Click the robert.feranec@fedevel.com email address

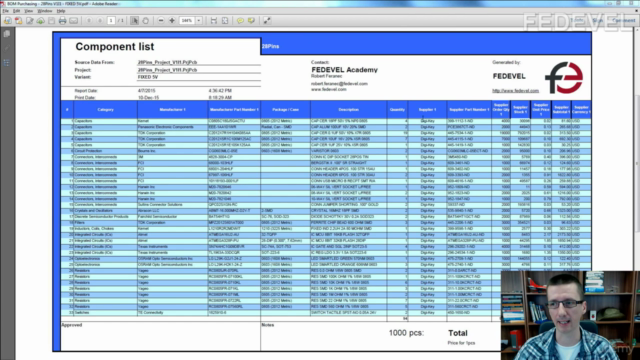[x=339, y=84]
